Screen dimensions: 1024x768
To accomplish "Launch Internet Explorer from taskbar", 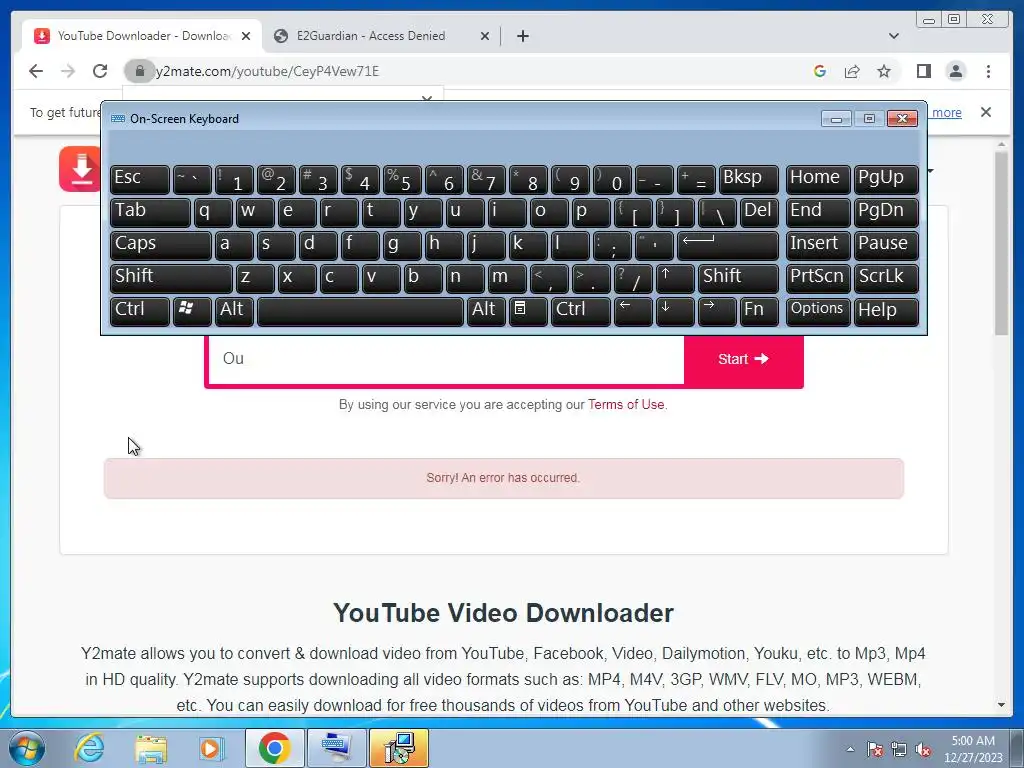I will pos(89,748).
